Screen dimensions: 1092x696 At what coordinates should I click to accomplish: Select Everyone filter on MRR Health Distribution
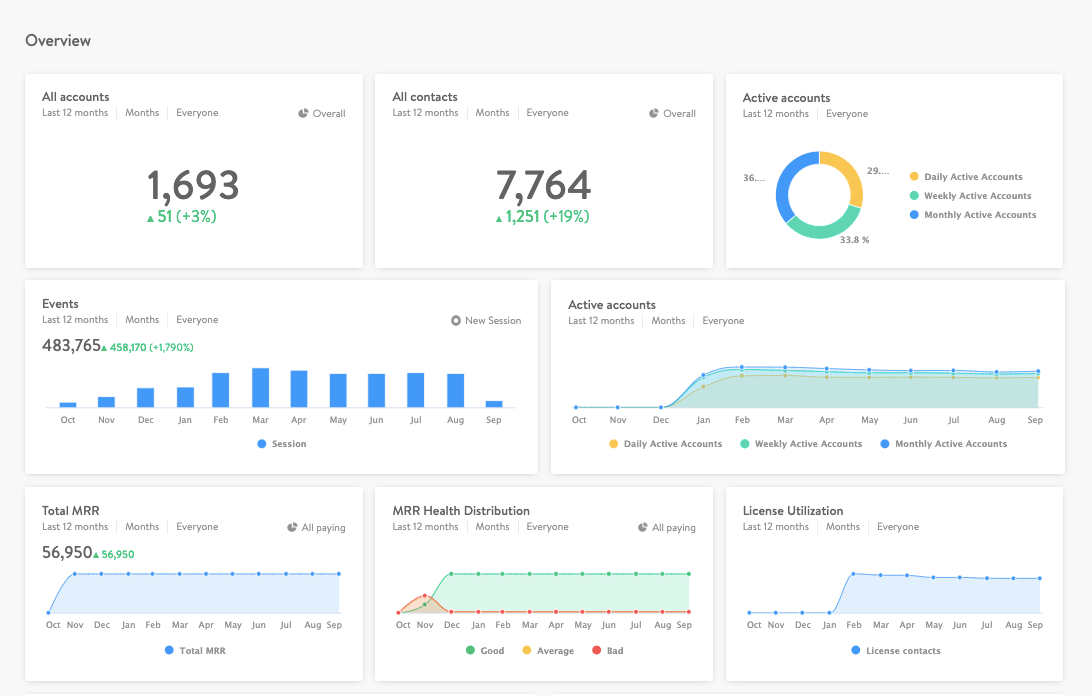547,526
